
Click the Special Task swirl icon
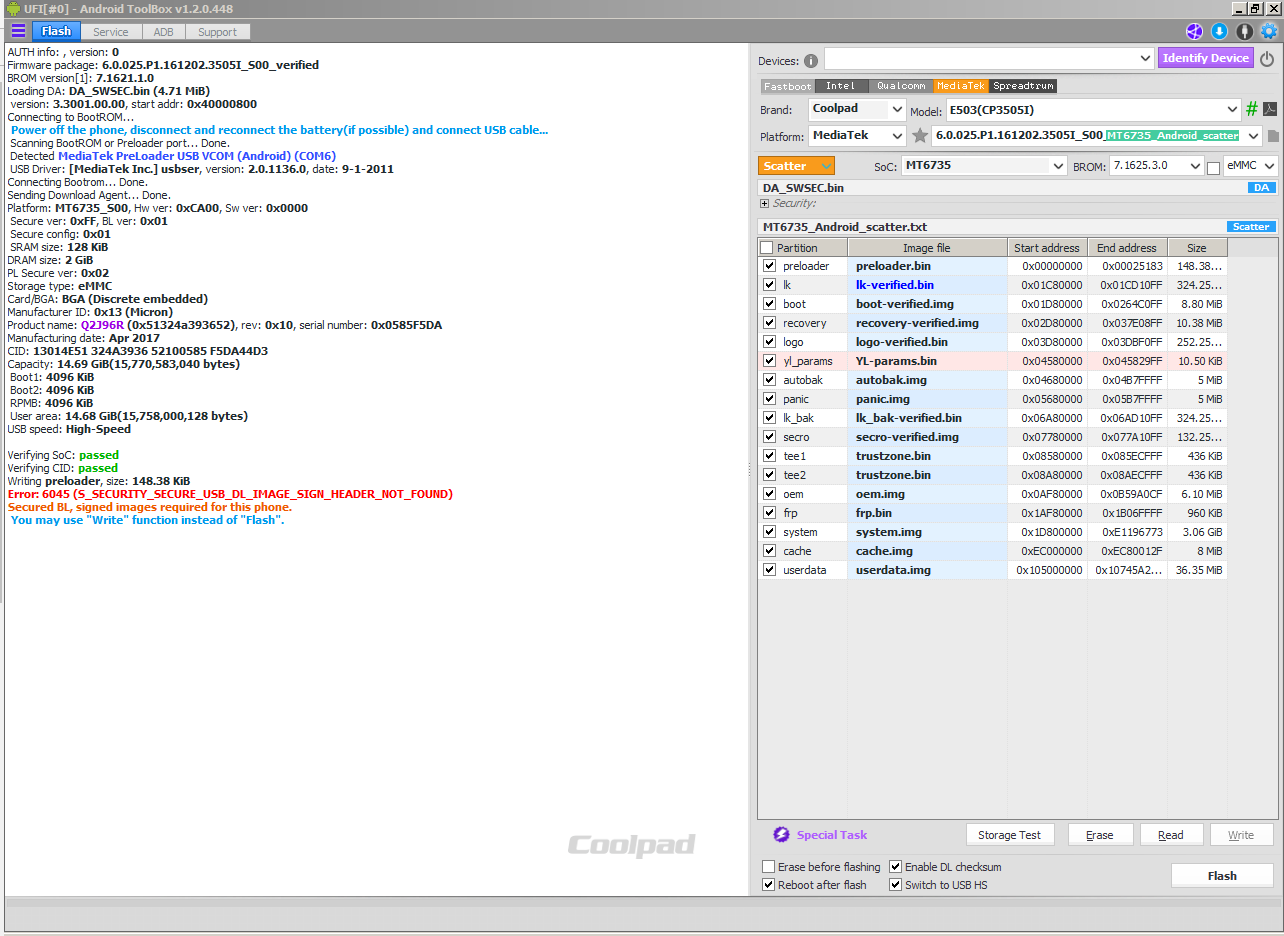781,835
